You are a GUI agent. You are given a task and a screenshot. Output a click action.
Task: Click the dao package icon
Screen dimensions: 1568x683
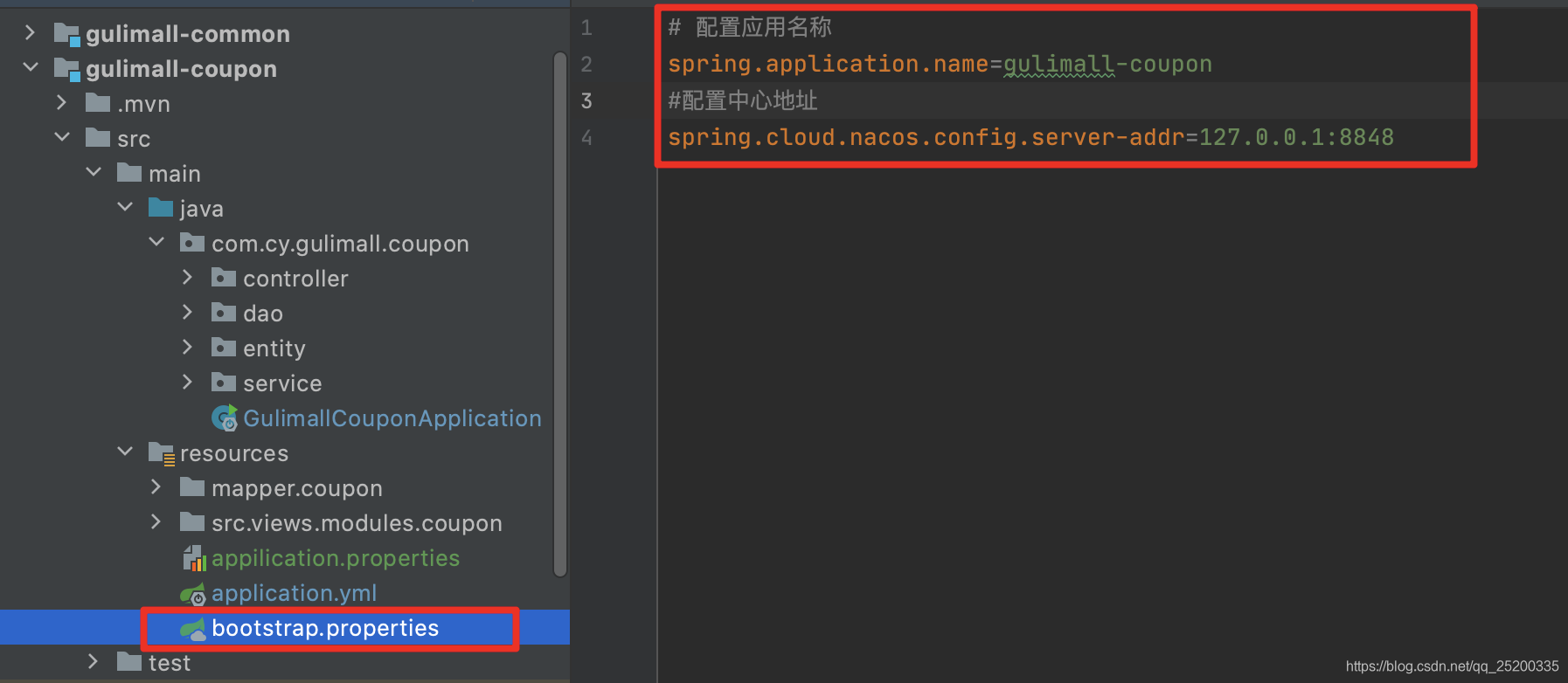(224, 313)
